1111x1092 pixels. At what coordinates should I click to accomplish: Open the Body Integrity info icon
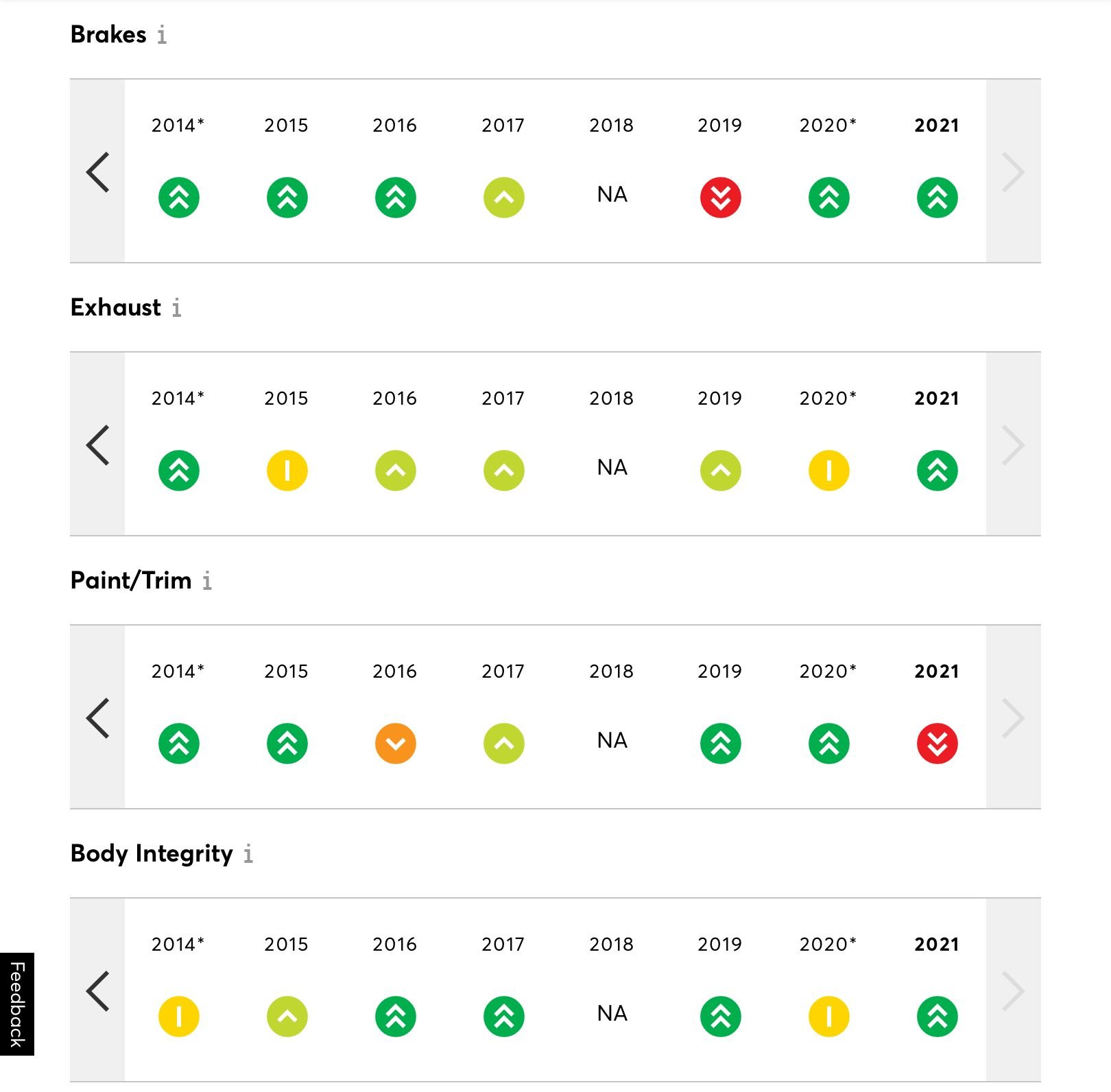pyautogui.click(x=248, y=854)
